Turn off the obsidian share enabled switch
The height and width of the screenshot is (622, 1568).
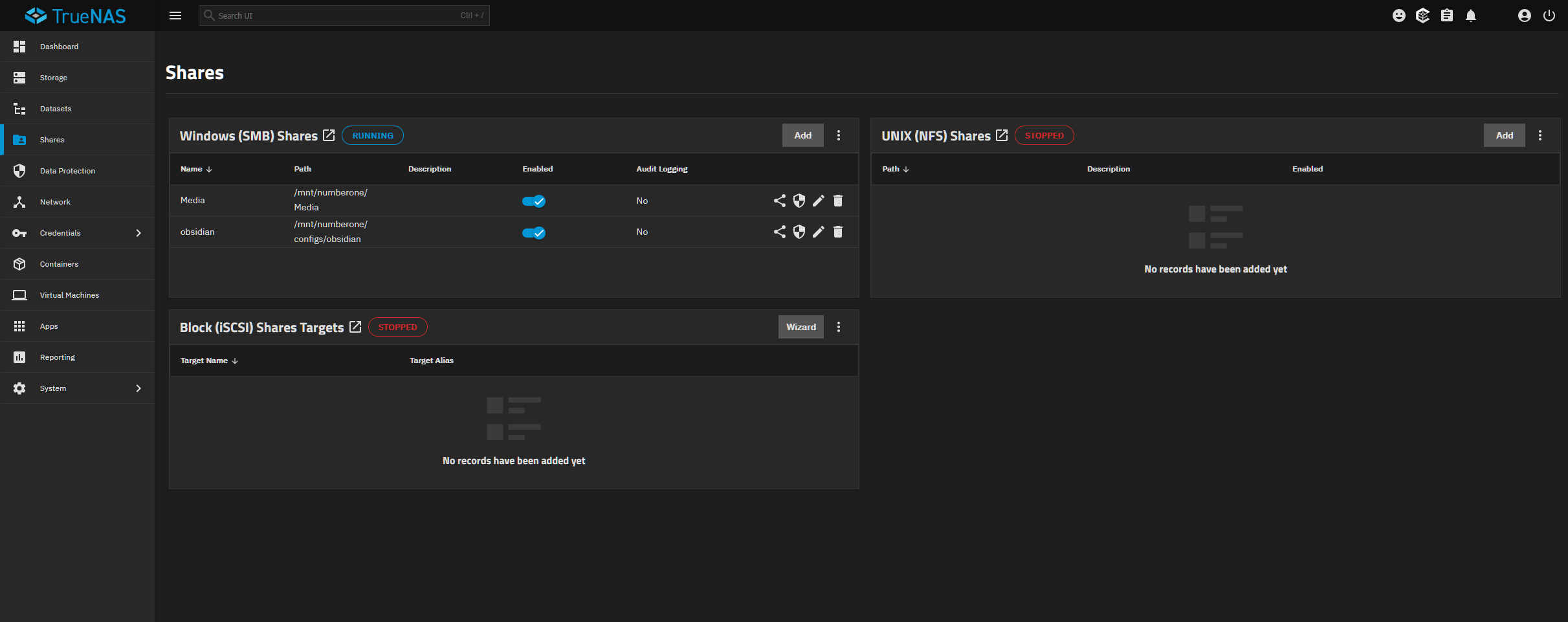point(533,233)
